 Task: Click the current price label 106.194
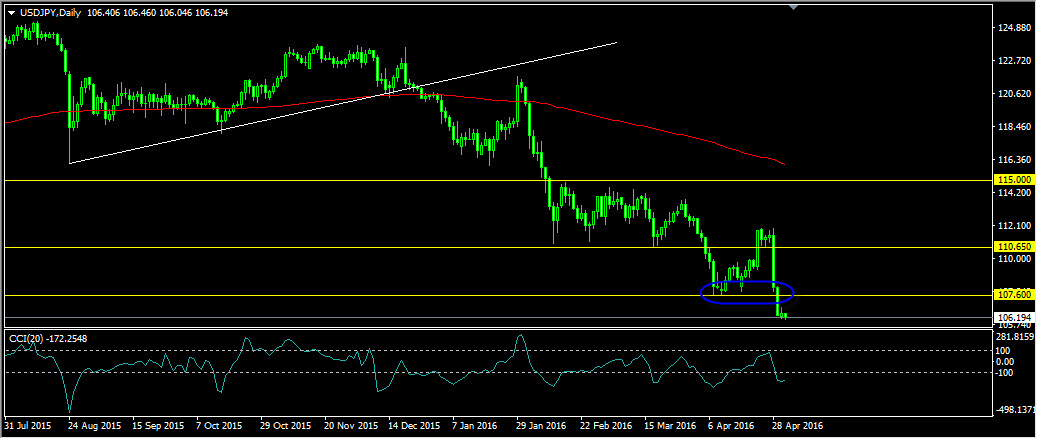point(1015,317)
